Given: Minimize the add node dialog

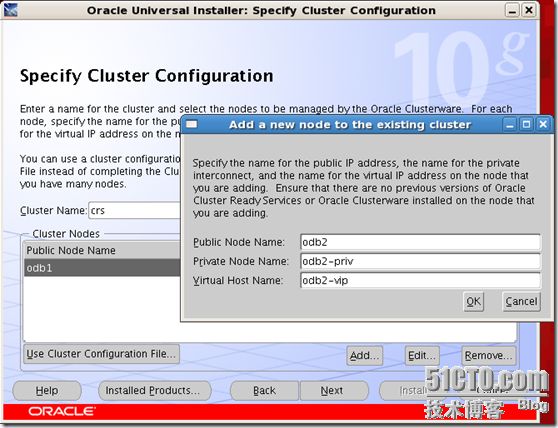Looking at the screenshot, I should click(x=510, y=125).
